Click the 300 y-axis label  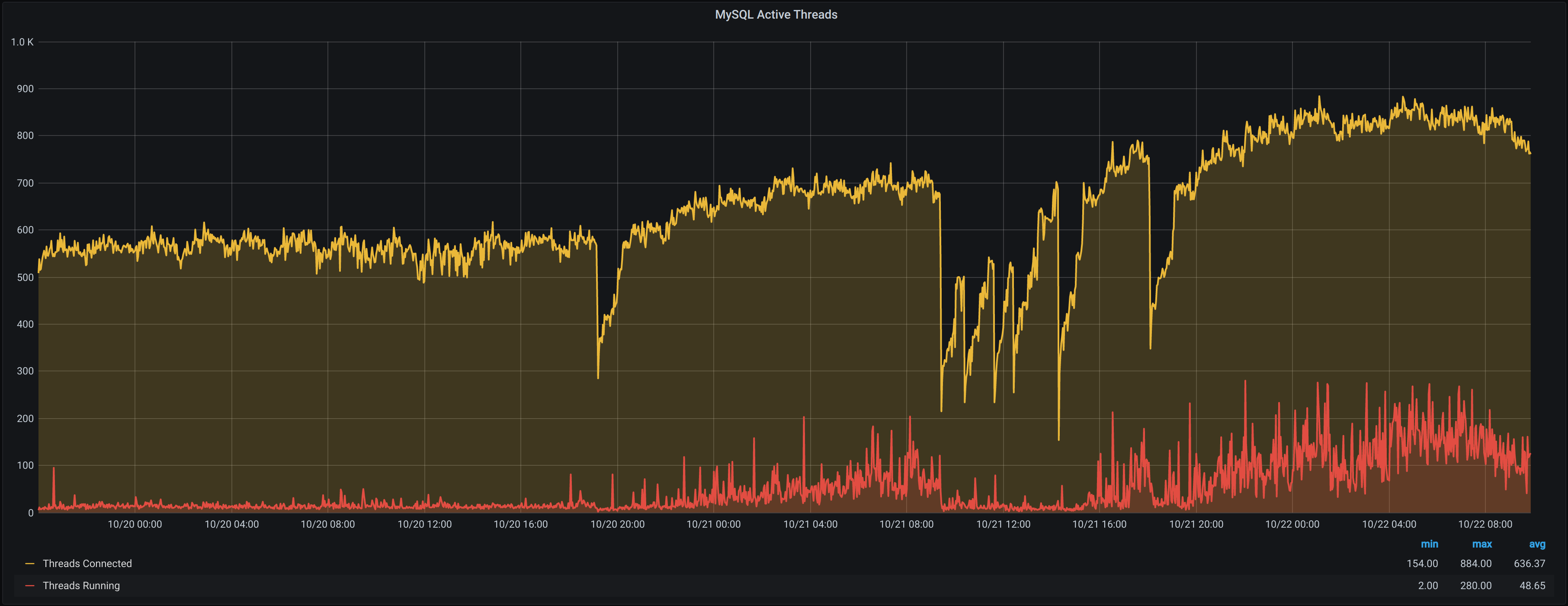click(26, 371)
